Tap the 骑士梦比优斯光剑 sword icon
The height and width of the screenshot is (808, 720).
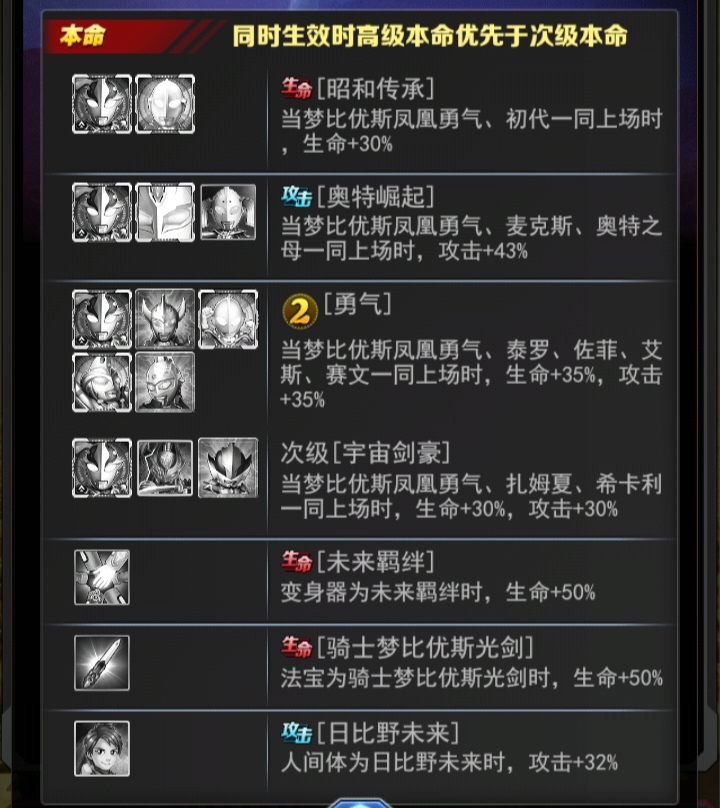click(102, 663)
